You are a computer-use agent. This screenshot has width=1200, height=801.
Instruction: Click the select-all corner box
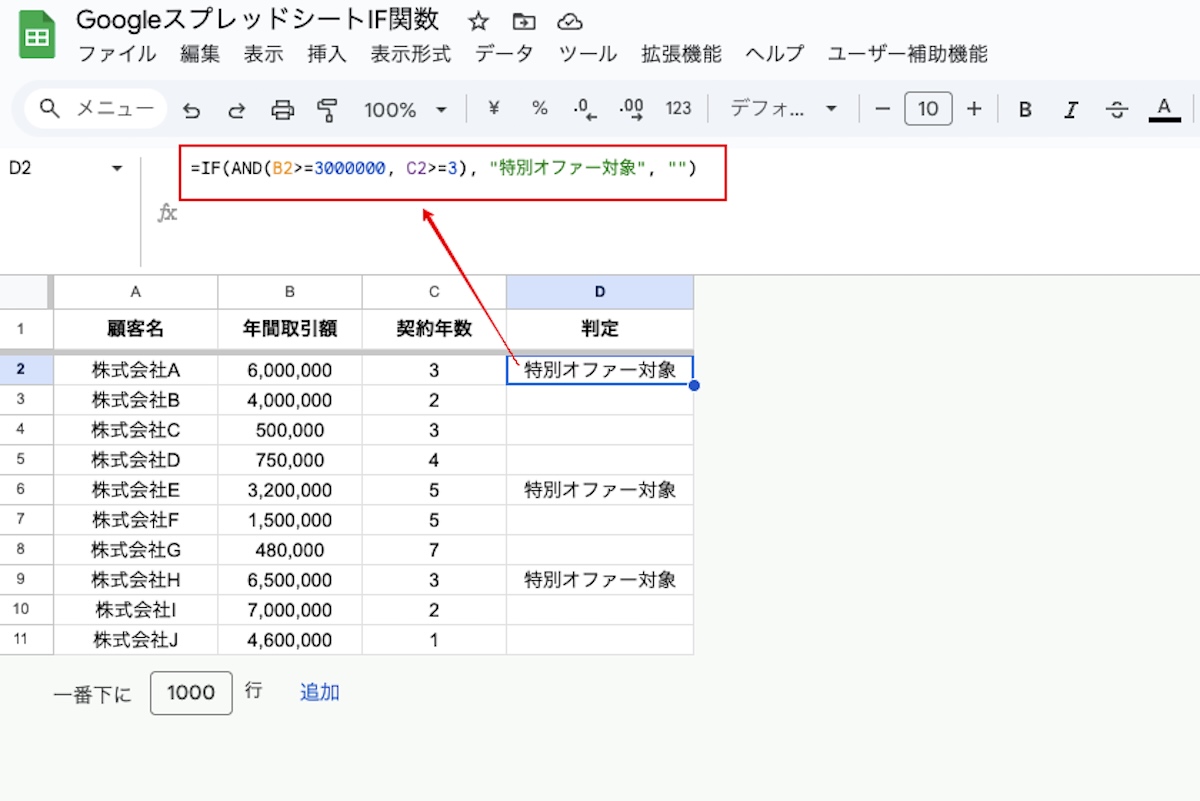[24, 292]
